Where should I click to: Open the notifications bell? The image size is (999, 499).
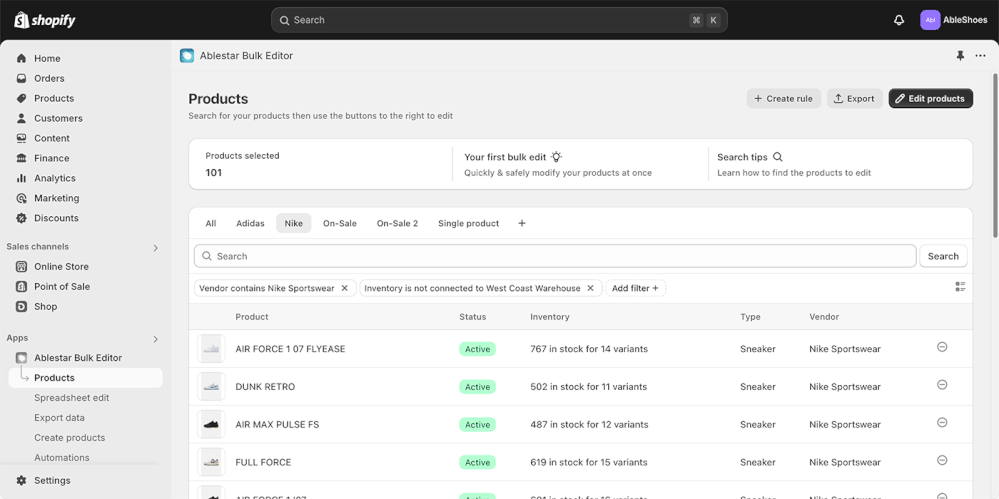[899, 20]
